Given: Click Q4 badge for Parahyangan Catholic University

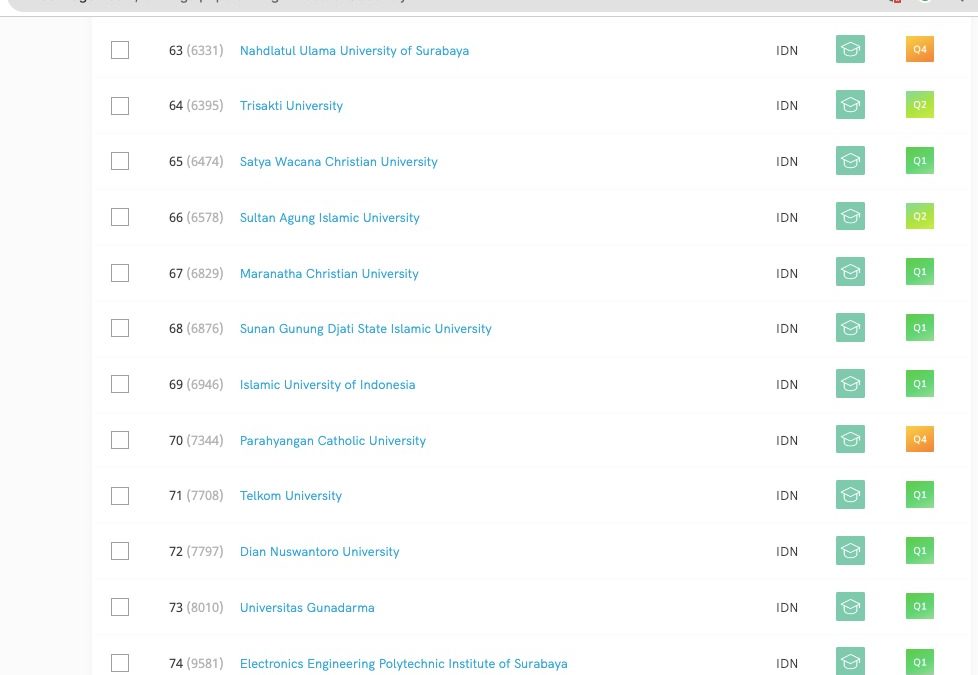Looking at the screenshot, I should pyautogui.click(x=920, y=439).
